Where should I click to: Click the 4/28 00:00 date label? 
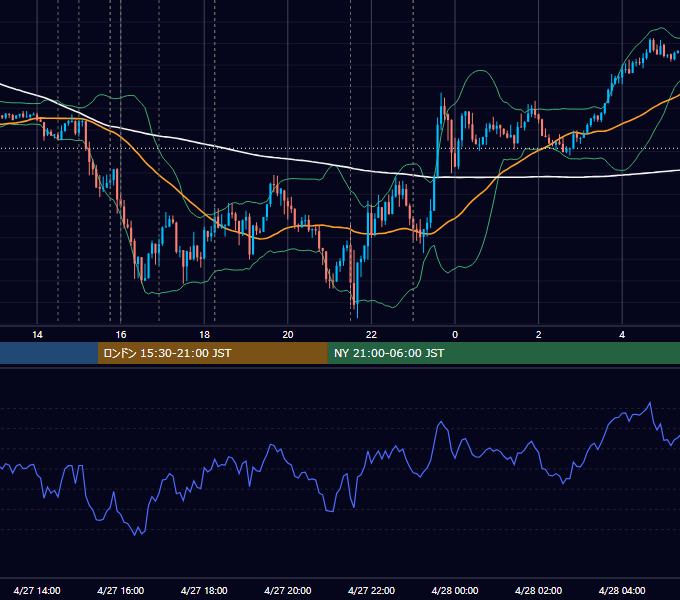tap(455, 590)
